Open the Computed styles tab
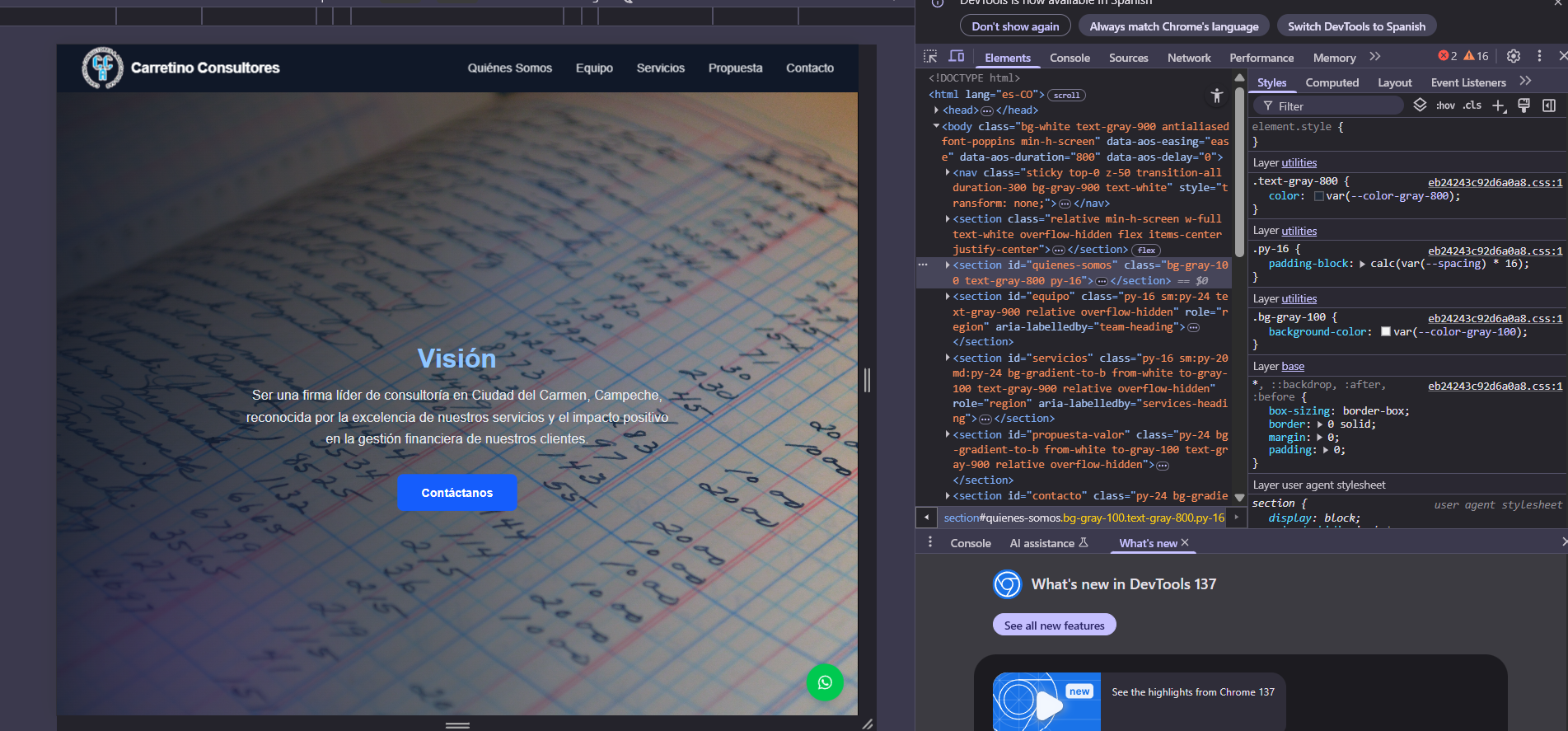 1332,82
